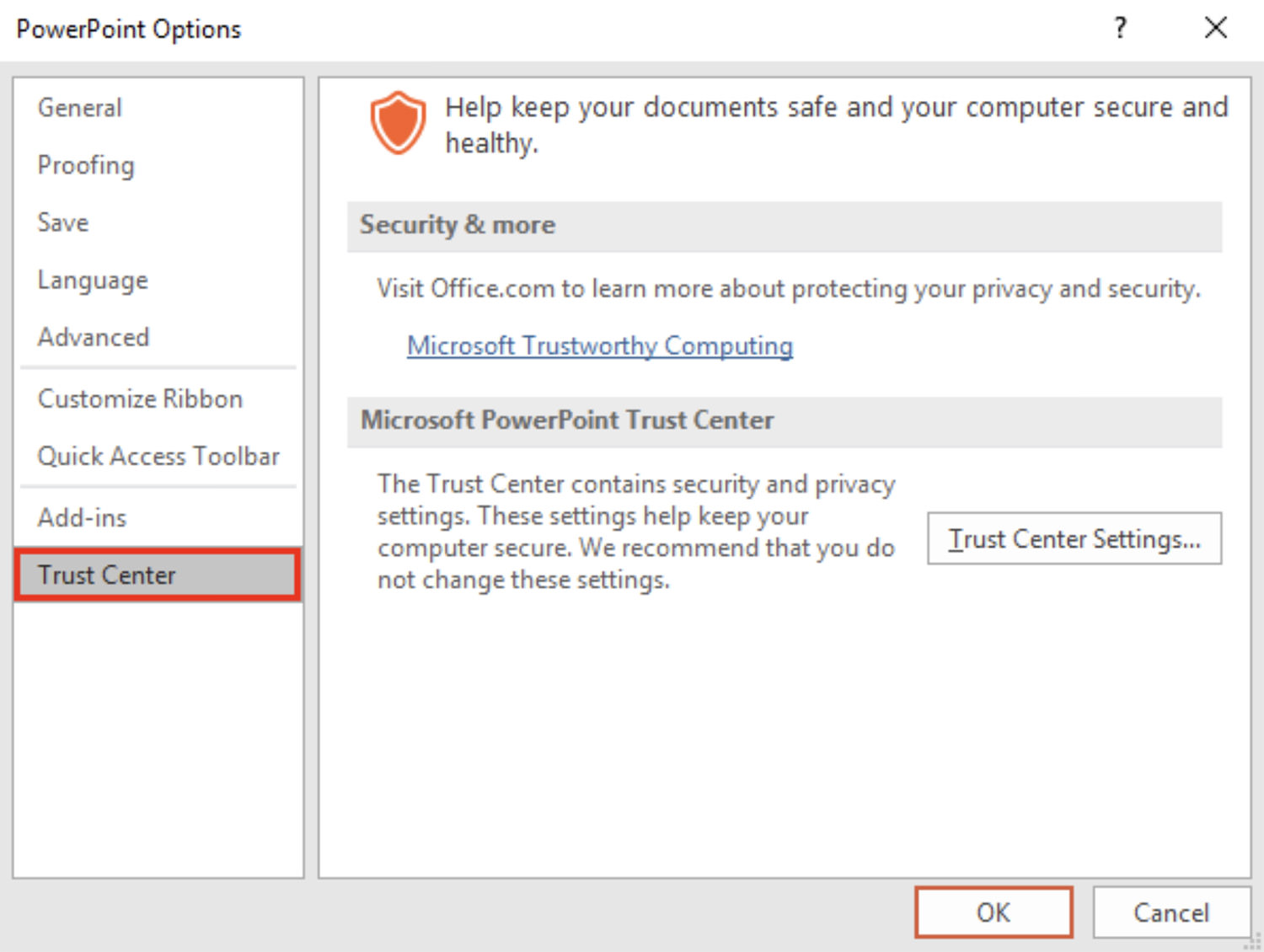Switch to Advanced options
Screen dimensions: 1264x952
coord(158,337)
